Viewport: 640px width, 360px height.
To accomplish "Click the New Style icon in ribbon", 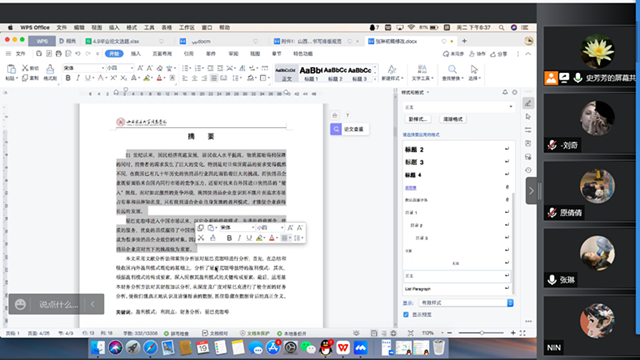I will click(x=391, y=69).
